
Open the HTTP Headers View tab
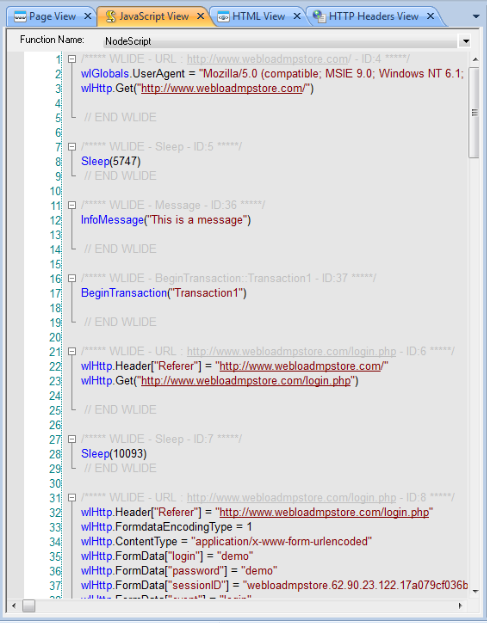(x=374, y=16)
